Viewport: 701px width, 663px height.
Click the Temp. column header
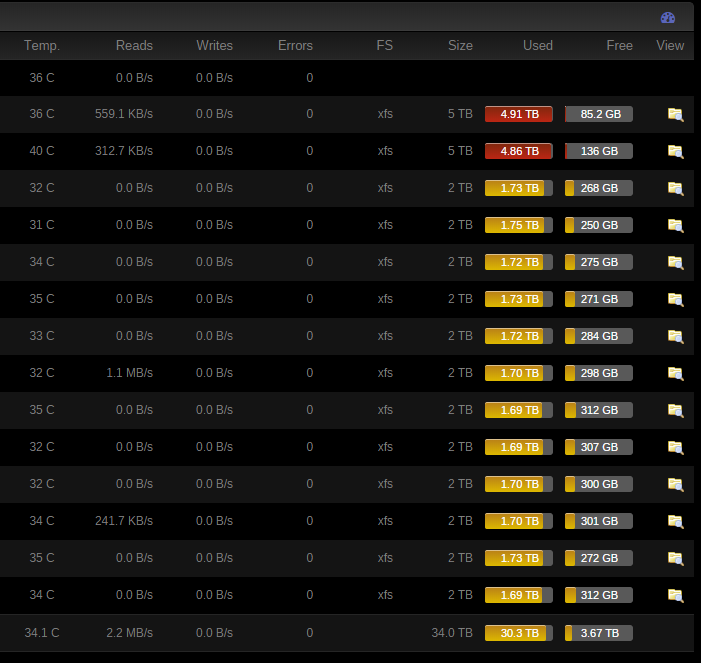point(42,46)
